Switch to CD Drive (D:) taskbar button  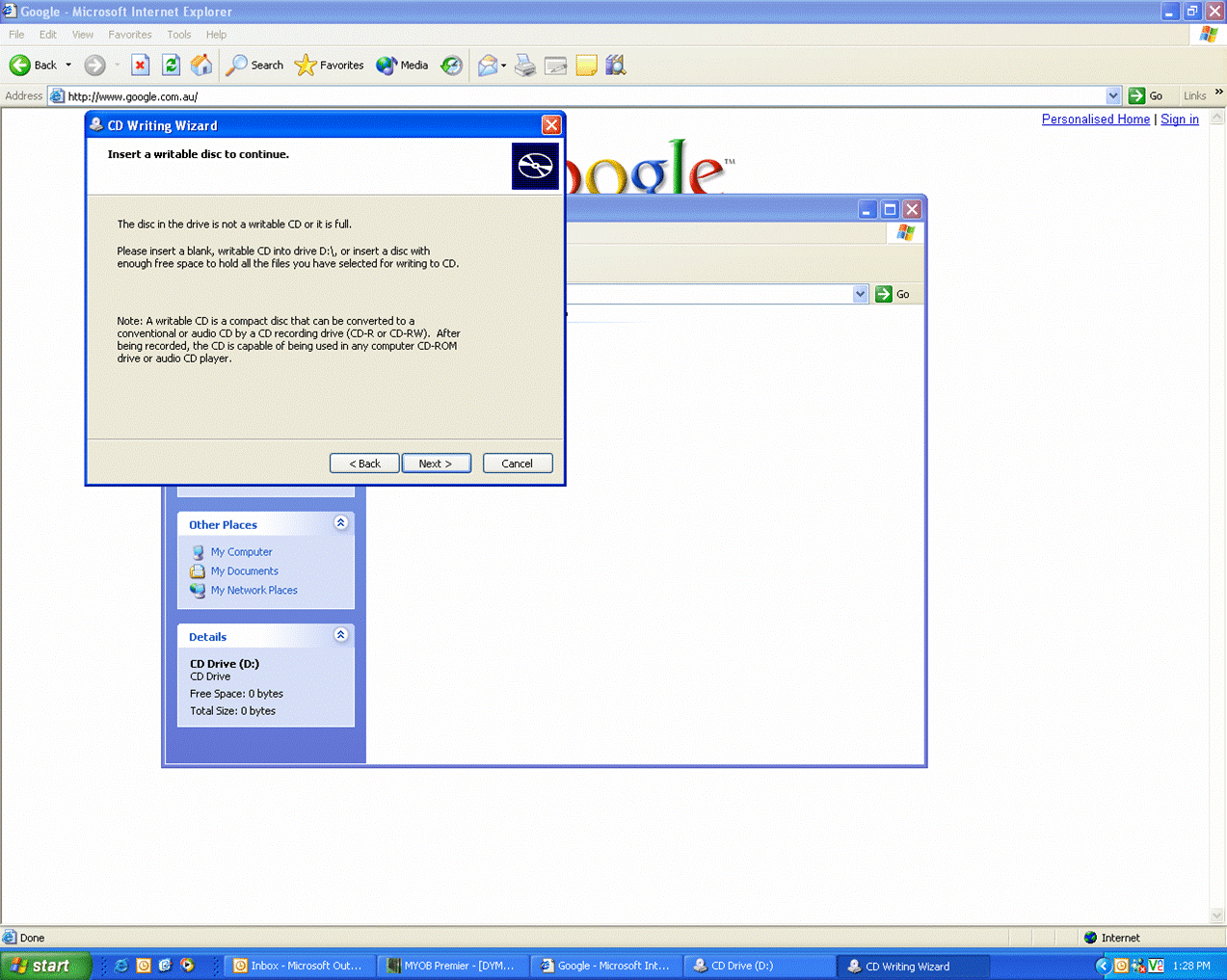click(759, 966)
